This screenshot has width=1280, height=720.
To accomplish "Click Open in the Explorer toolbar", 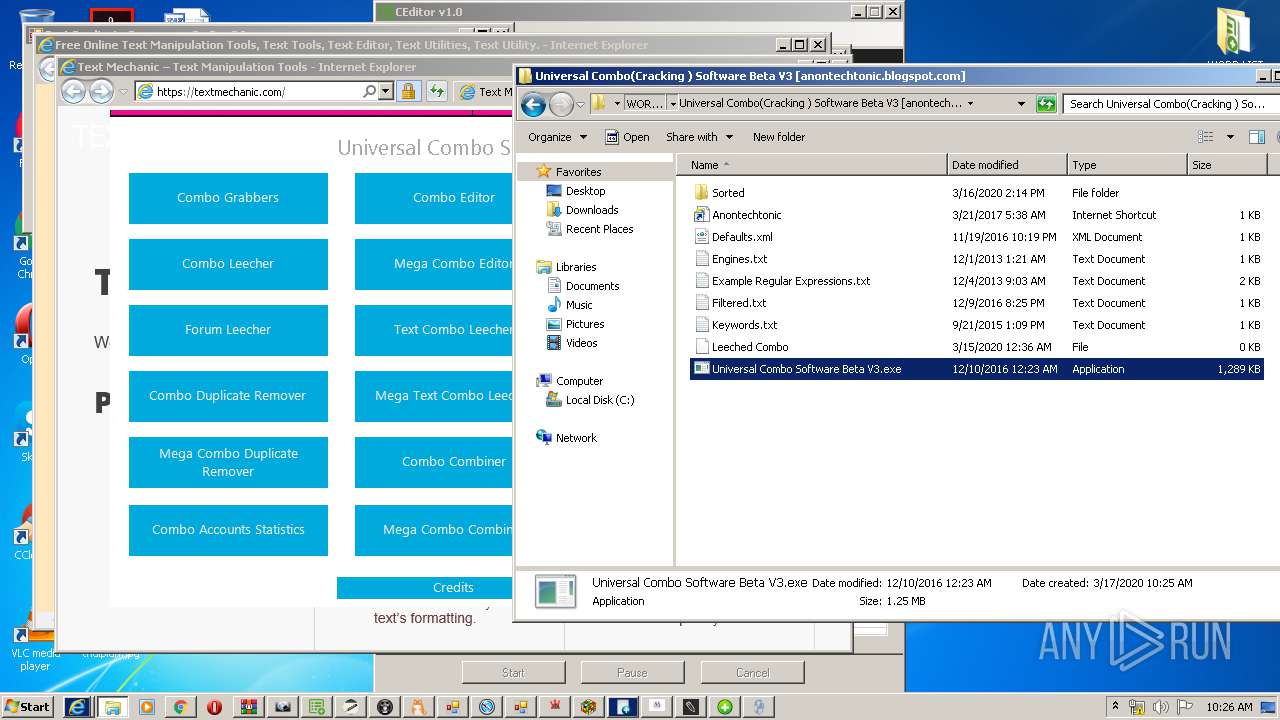I will coord(627,137).
